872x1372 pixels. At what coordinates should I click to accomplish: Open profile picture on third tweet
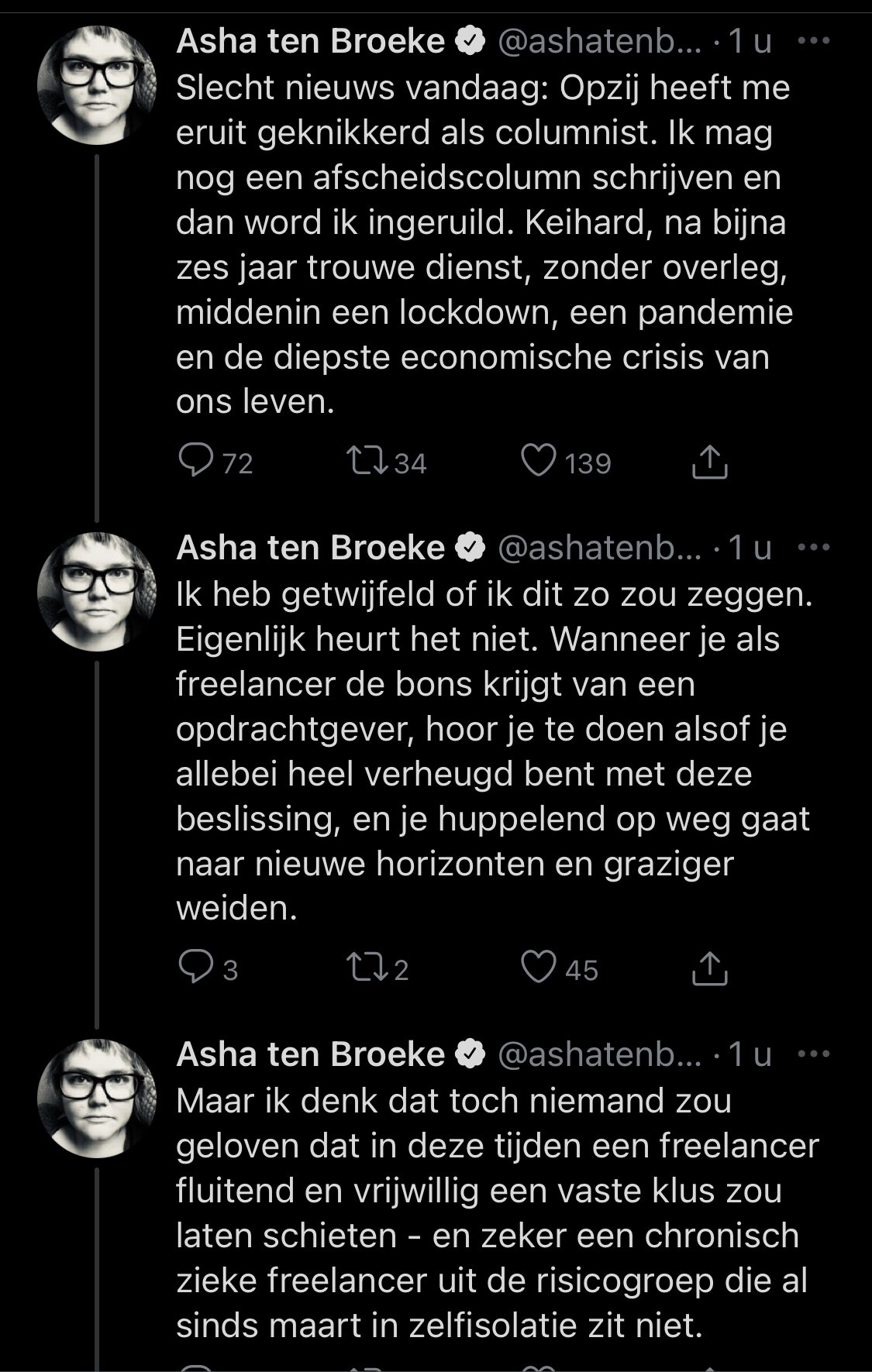(97, 1099)
